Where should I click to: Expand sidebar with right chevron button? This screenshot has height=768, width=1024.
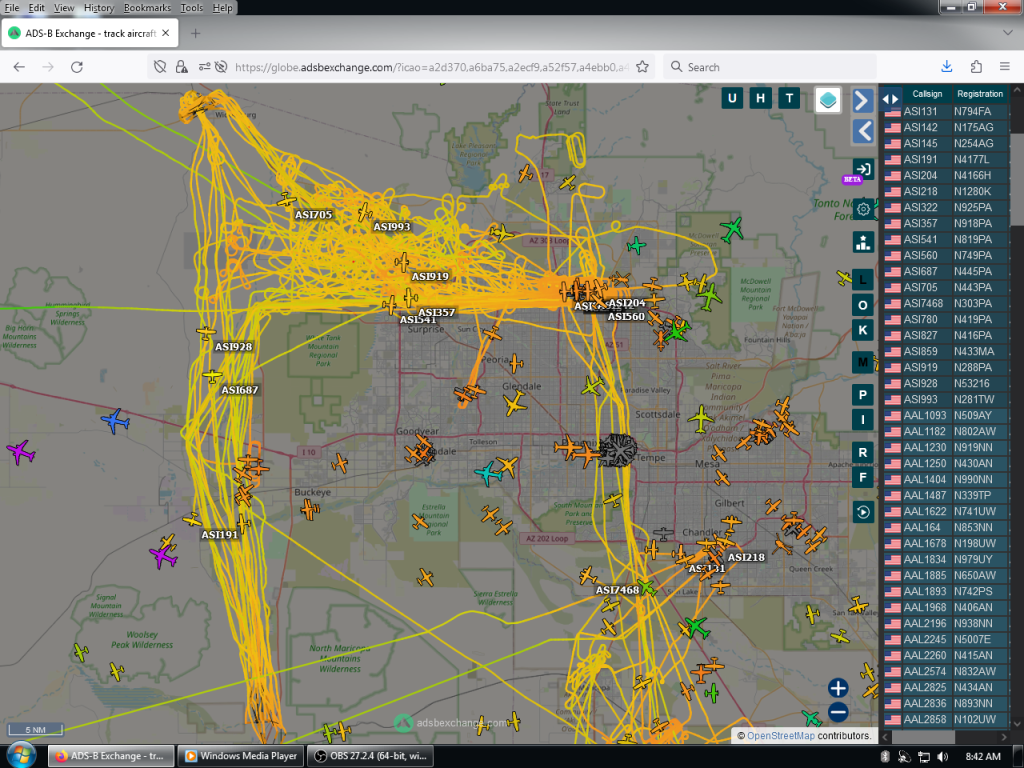863,101
